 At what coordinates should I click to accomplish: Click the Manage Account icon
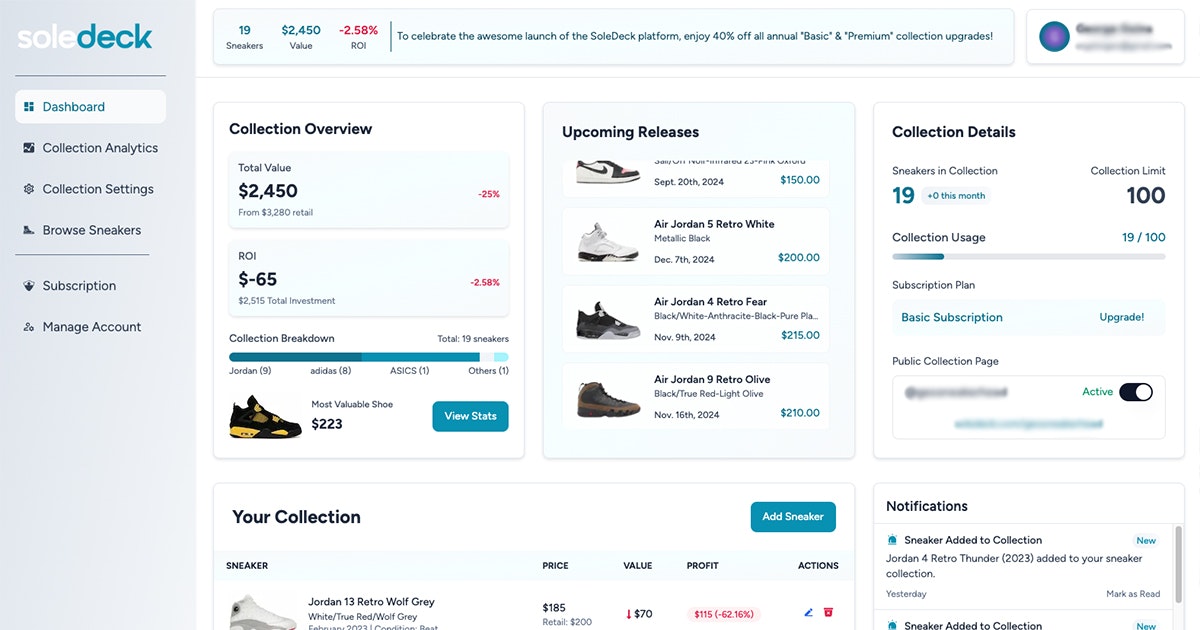(29, 327)
